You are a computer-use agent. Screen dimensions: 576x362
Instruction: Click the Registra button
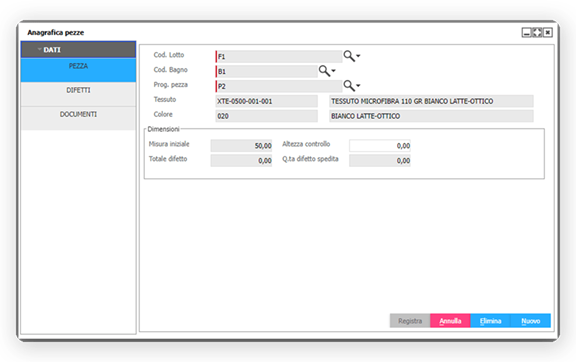click(410, 321)
